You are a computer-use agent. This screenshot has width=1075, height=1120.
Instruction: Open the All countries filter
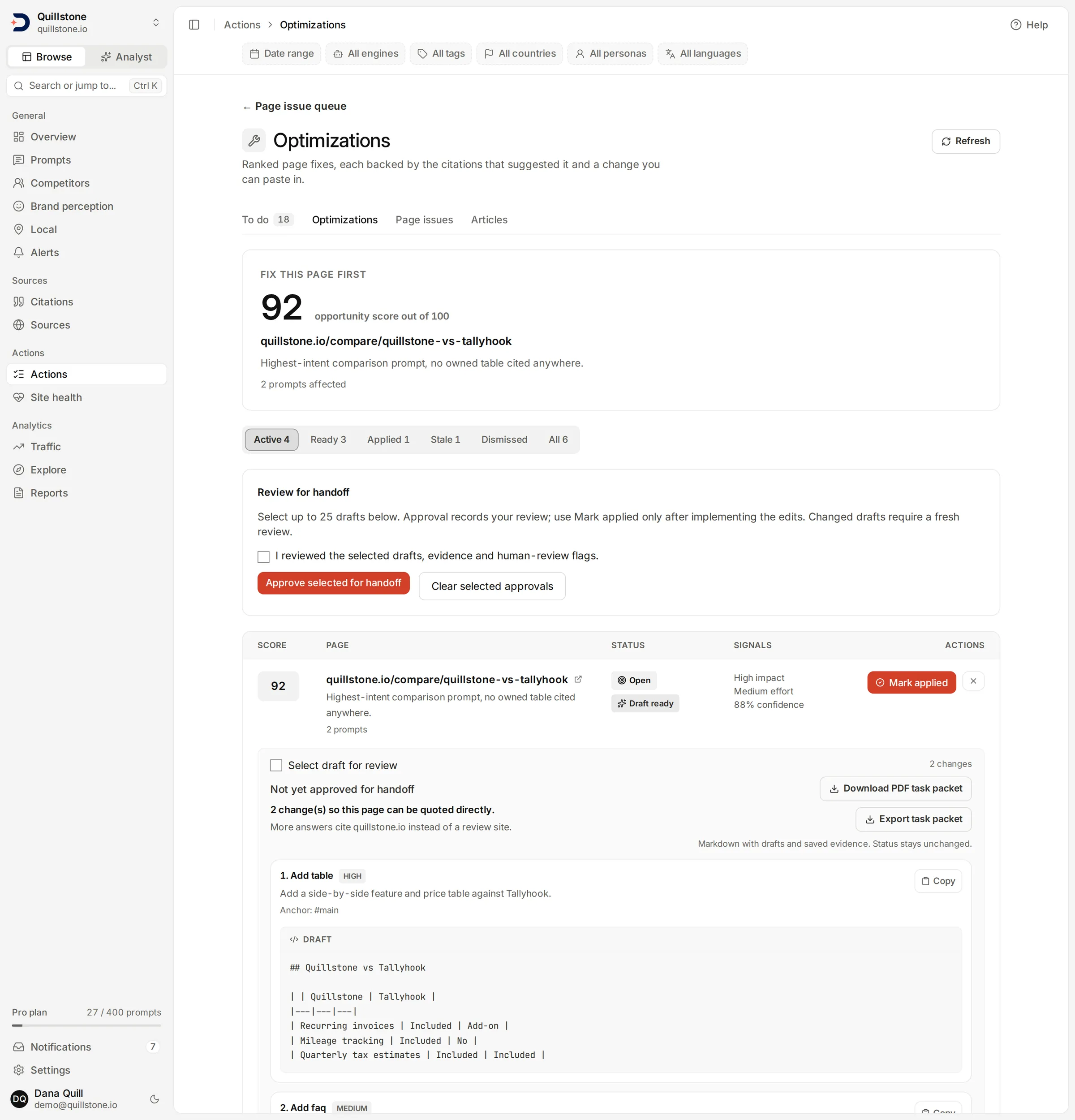(520, 53)
